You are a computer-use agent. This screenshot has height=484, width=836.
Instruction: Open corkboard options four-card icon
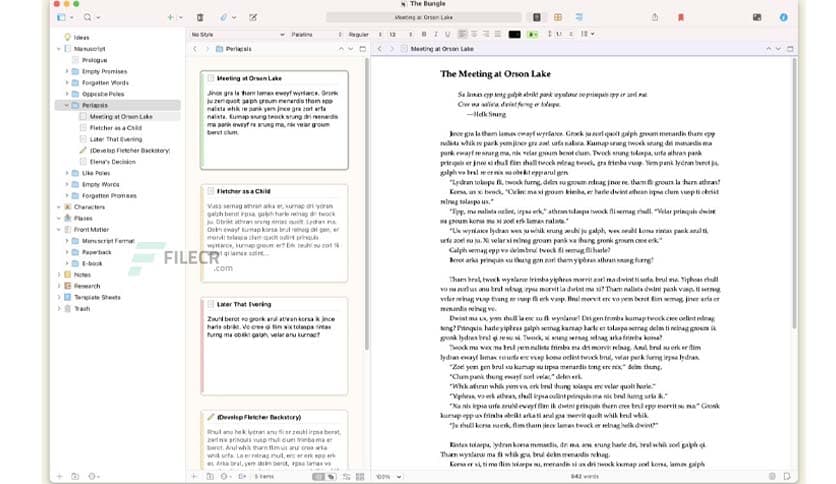click(x=360, y=477)
